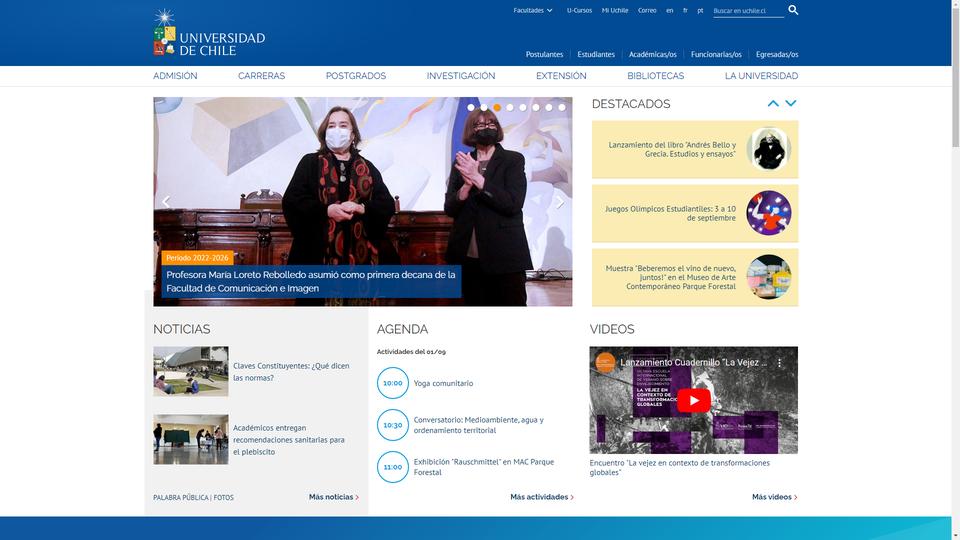Open Claves Constituyentes news thumbnail
The image size is (960, 540).
(190, 372)
